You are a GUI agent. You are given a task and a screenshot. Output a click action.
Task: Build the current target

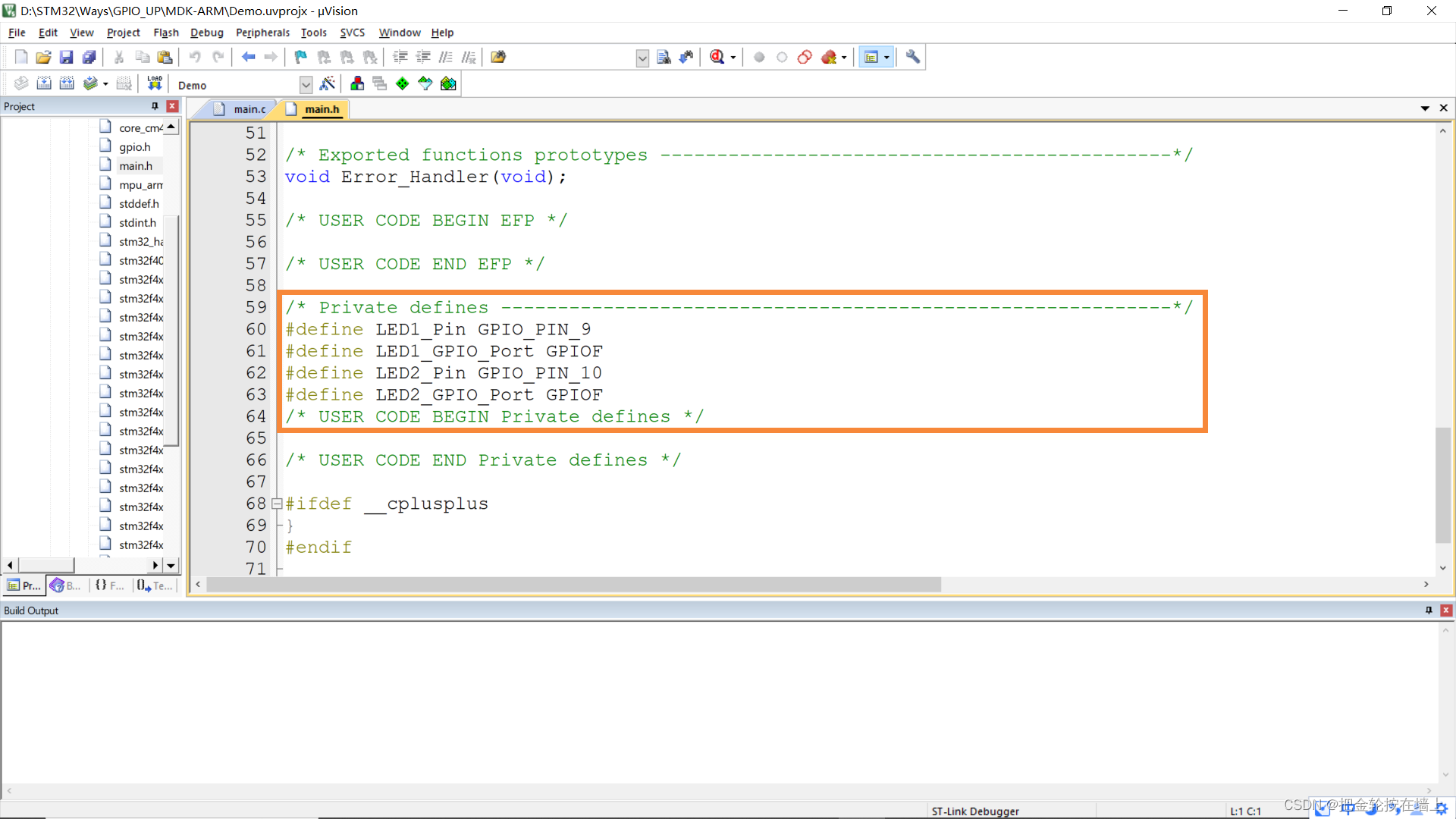[44, 83]
